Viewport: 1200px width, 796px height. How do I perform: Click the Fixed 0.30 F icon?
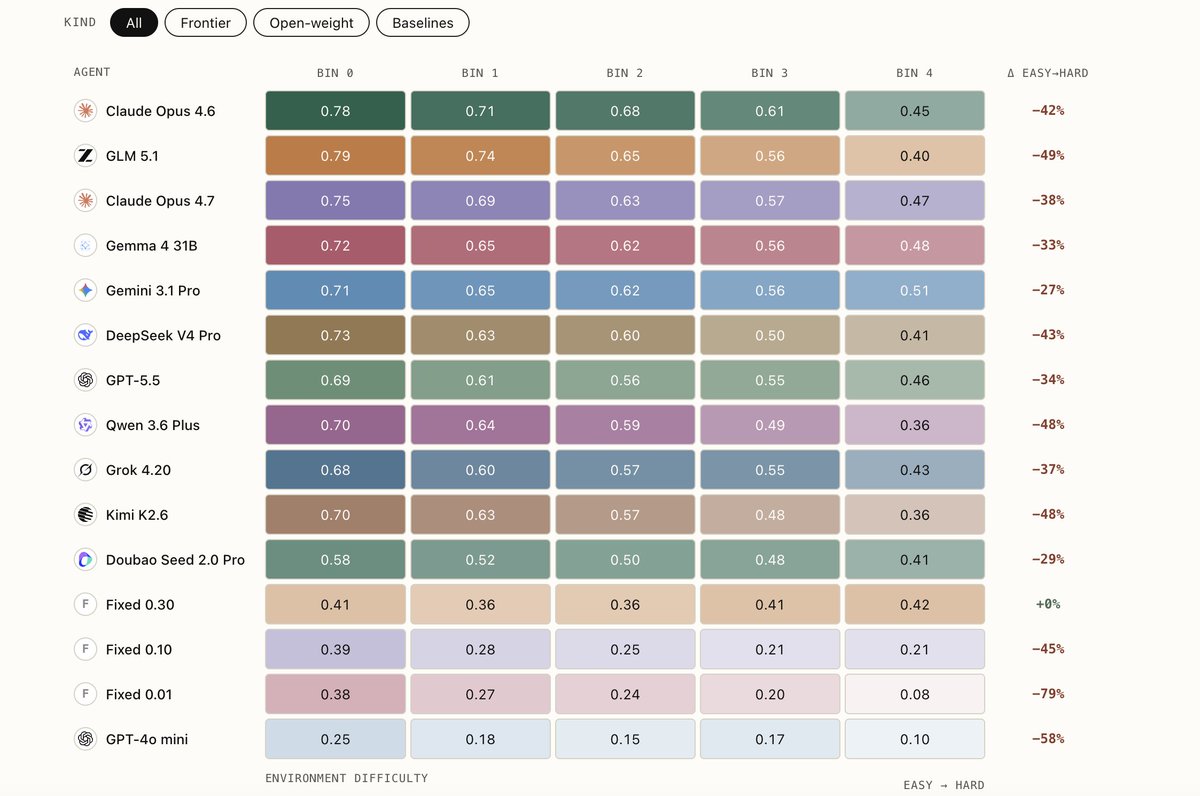(85, 605)
